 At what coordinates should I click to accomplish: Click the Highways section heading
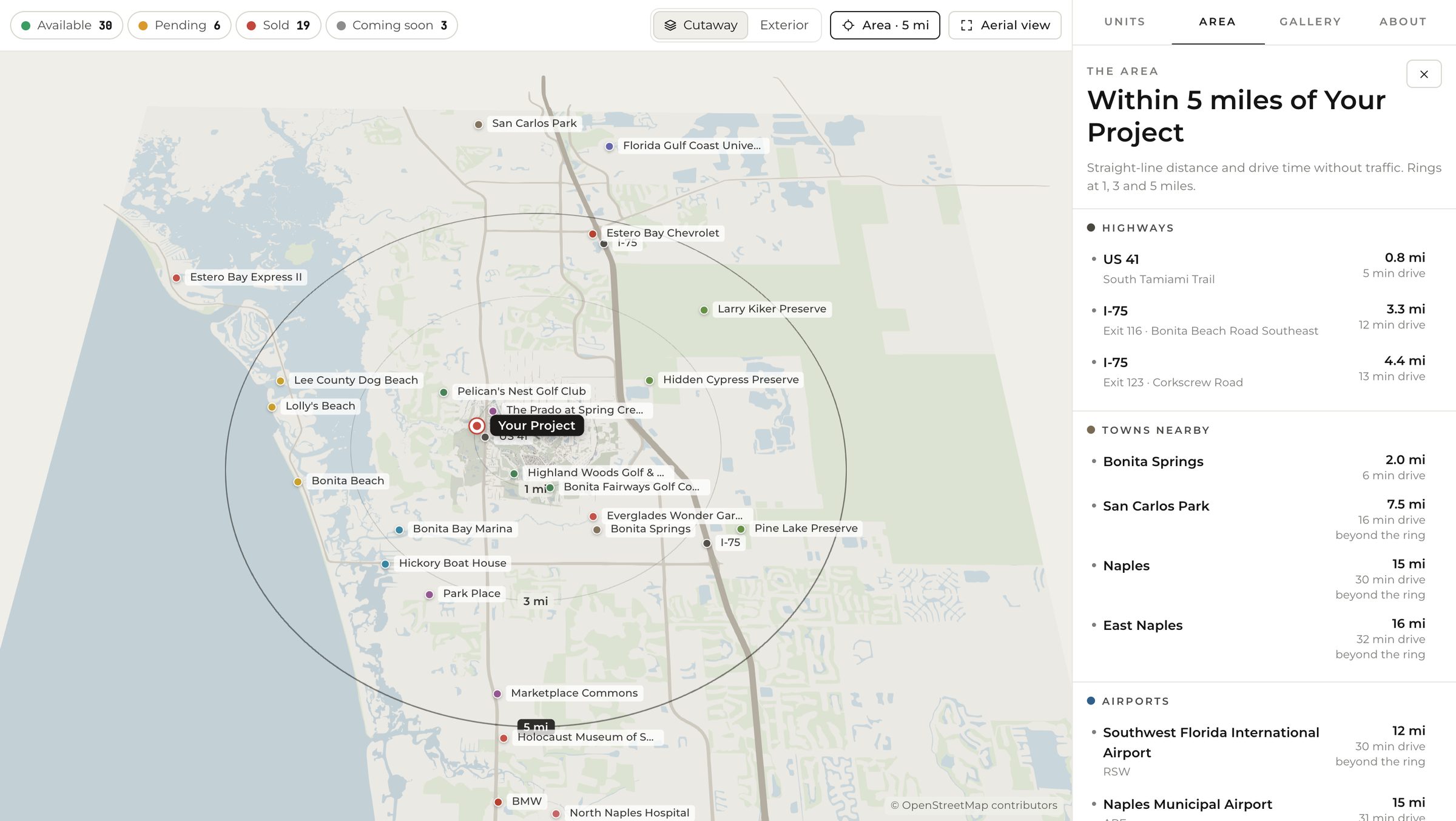[1137, 228]
